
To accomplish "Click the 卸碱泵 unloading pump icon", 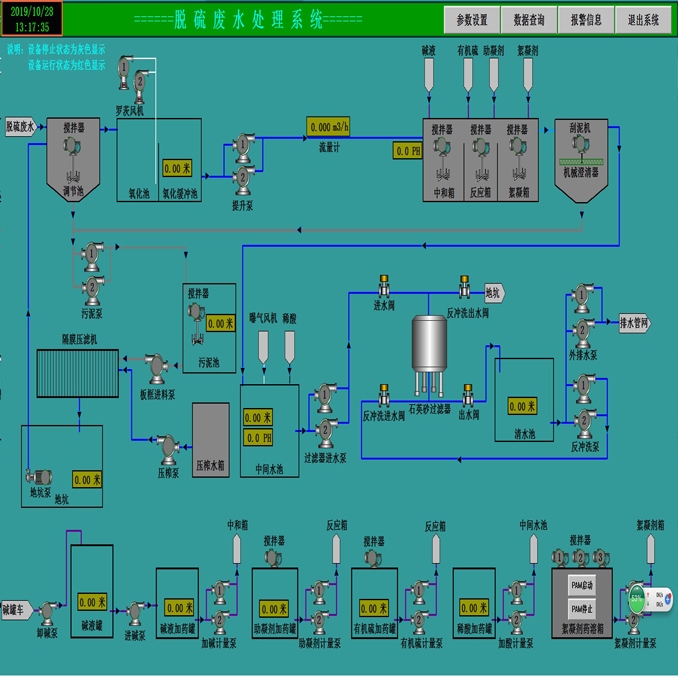I will point(47,613).
